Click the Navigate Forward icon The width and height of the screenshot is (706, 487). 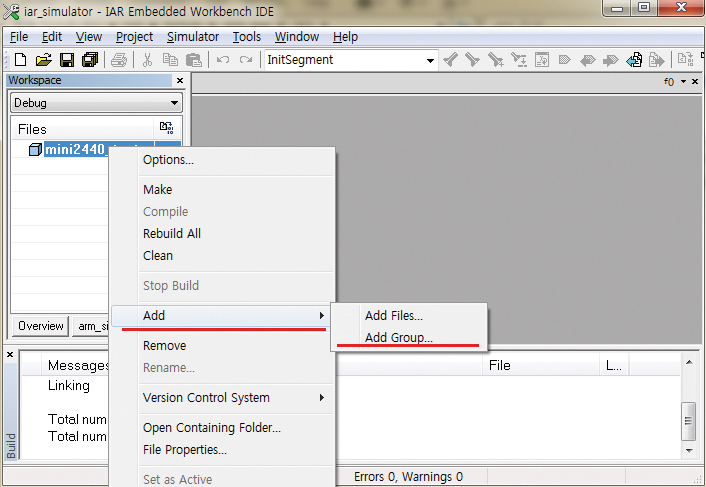pyautogui.click(x=657, y=60)
